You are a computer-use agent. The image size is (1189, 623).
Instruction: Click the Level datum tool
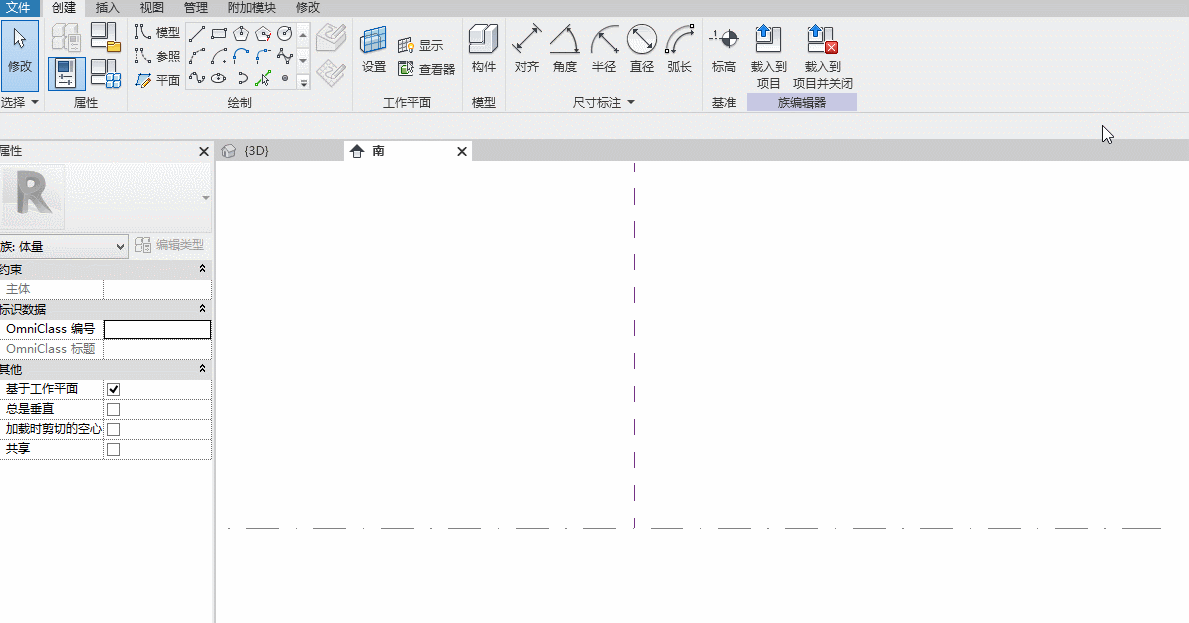pyautogui.click(x=724, y=49)
